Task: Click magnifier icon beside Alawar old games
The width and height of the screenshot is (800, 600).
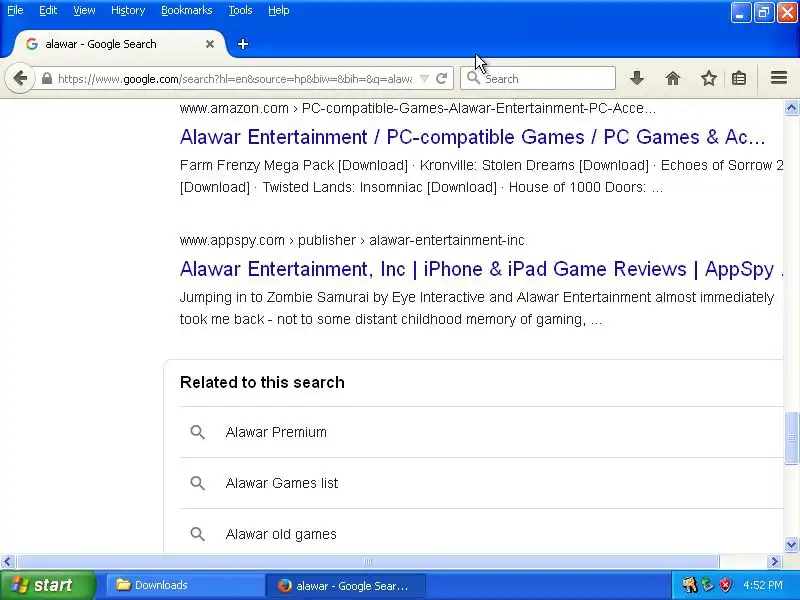Action: pos(197,534)
